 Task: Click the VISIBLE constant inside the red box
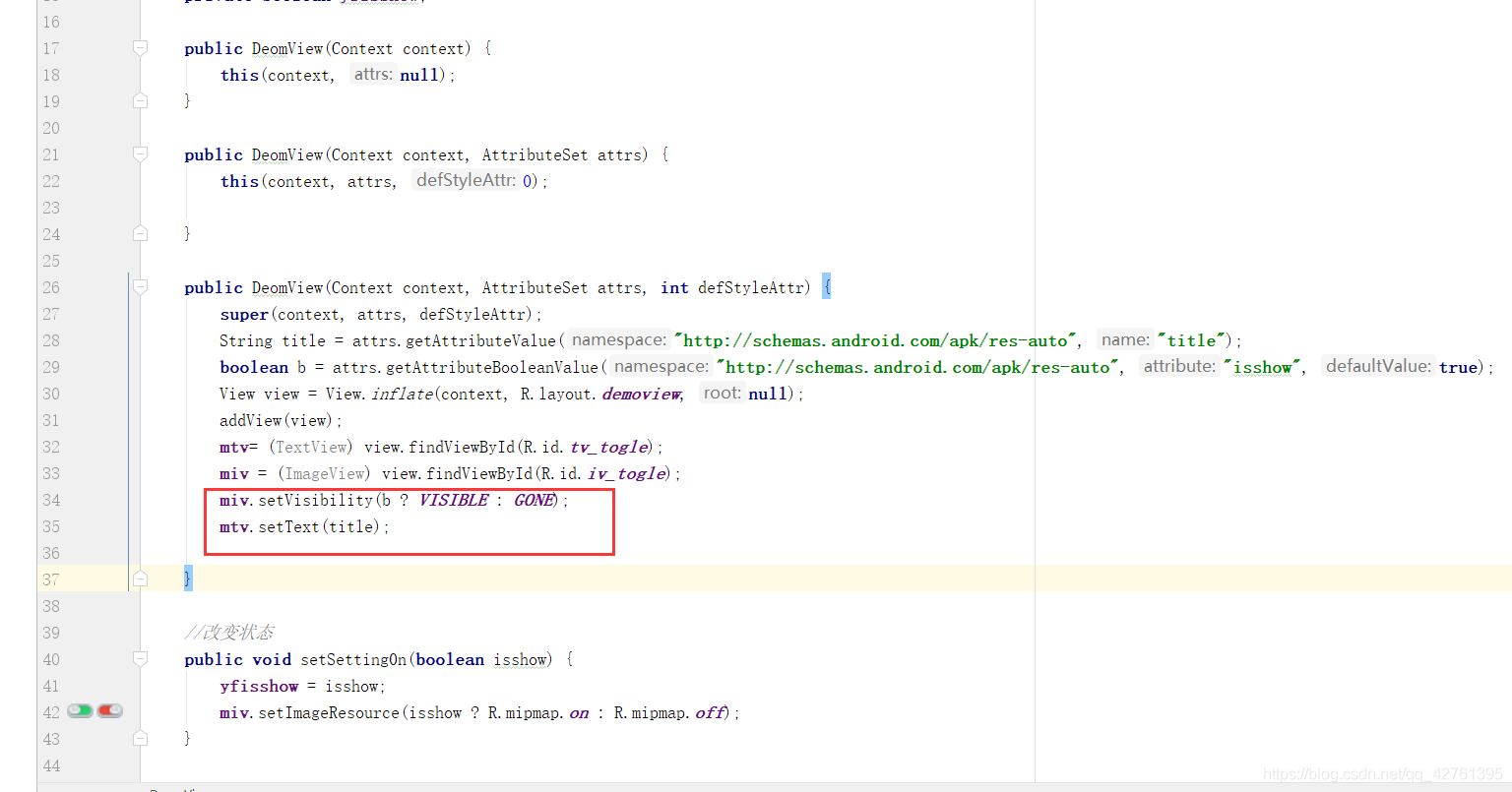(453, 500)
